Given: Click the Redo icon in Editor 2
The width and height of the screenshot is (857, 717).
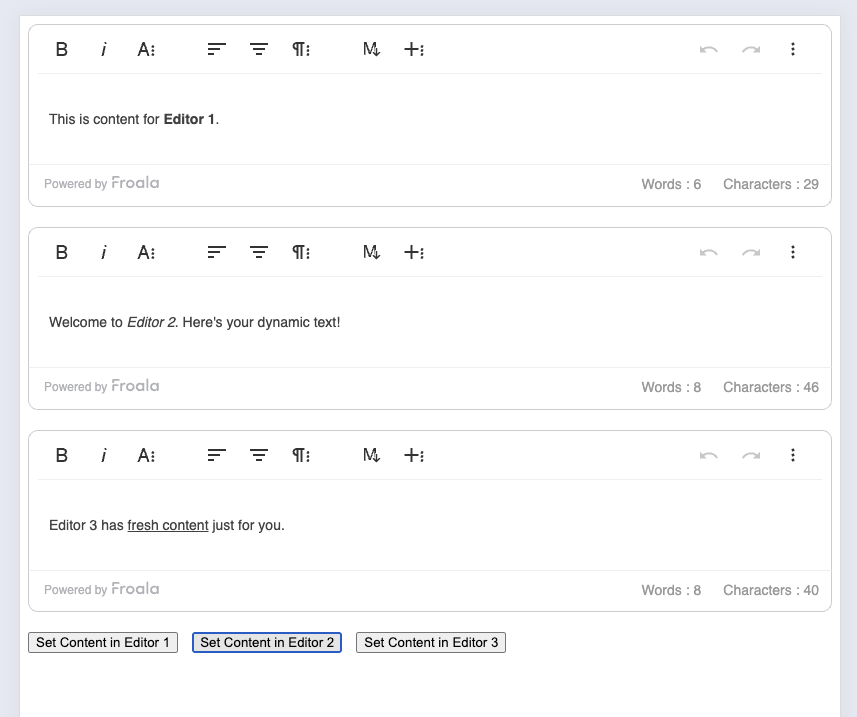Looking at the screenshot, I should pos(751,252).
